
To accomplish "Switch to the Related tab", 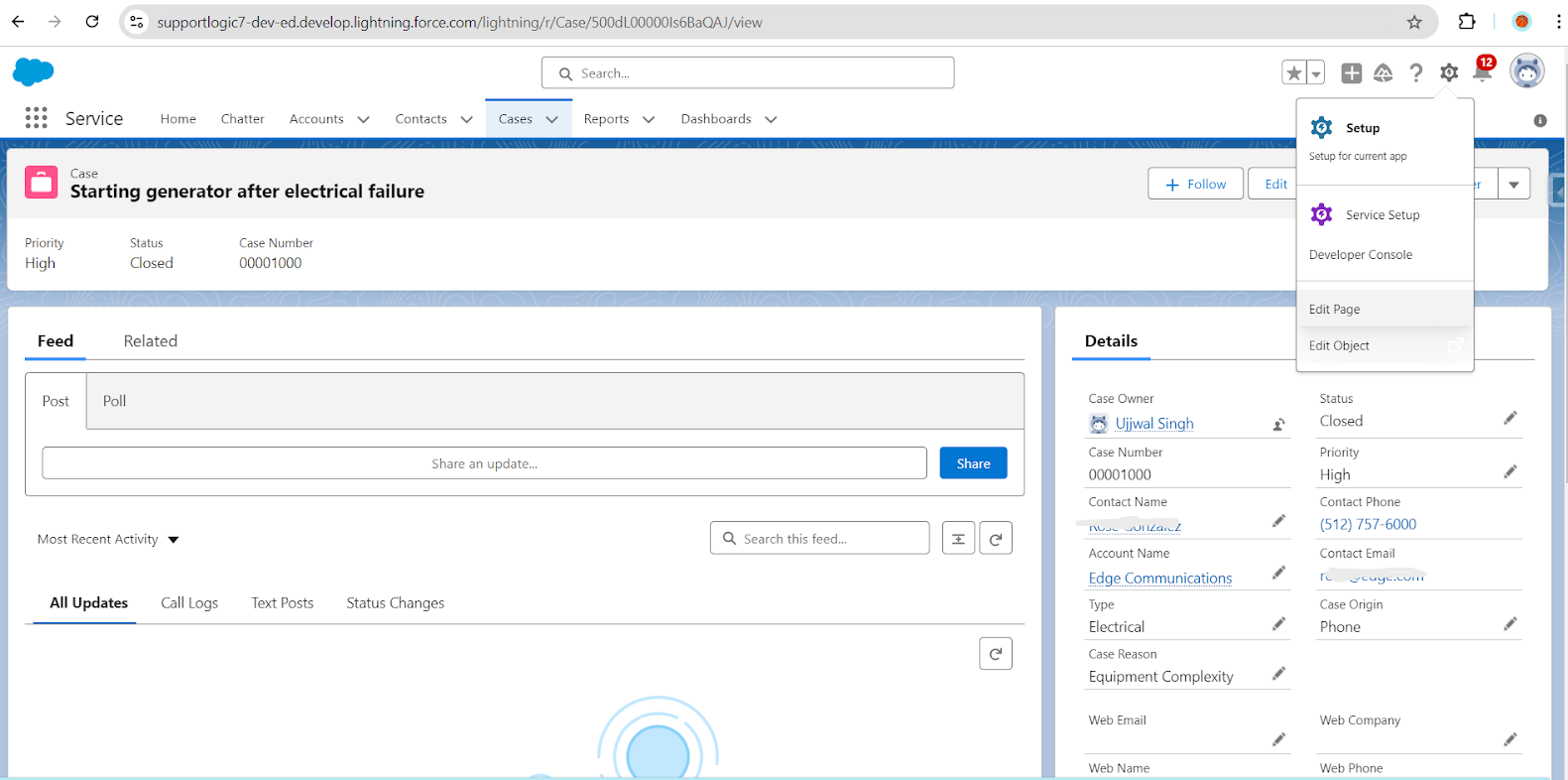I will tap(151, 340).
